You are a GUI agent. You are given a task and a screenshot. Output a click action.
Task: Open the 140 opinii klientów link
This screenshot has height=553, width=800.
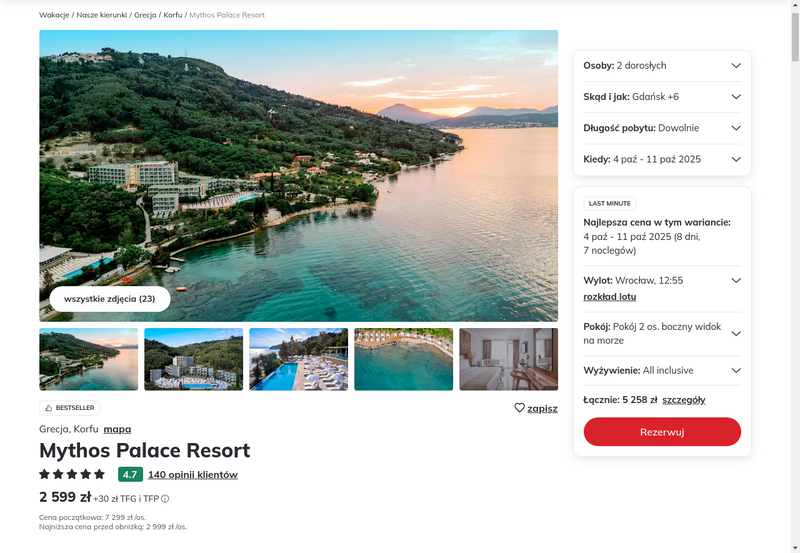(193, 475)
